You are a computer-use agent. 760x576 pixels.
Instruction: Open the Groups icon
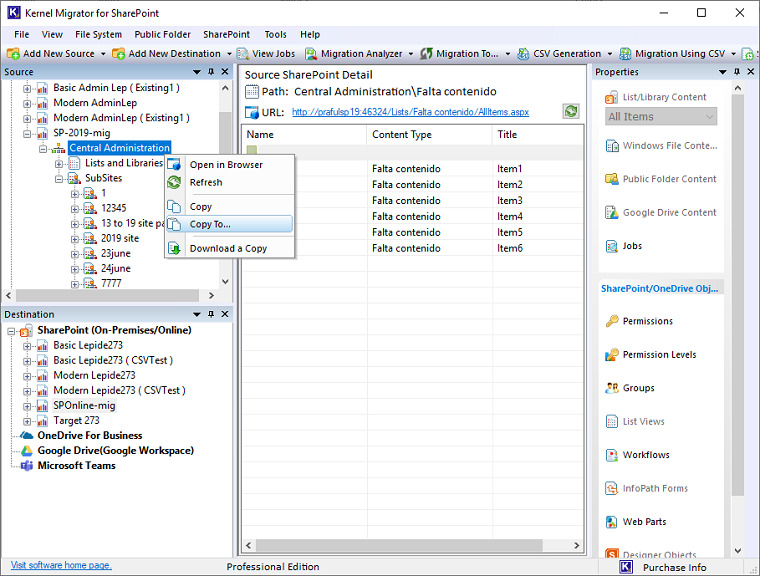[x=612, y=388]
